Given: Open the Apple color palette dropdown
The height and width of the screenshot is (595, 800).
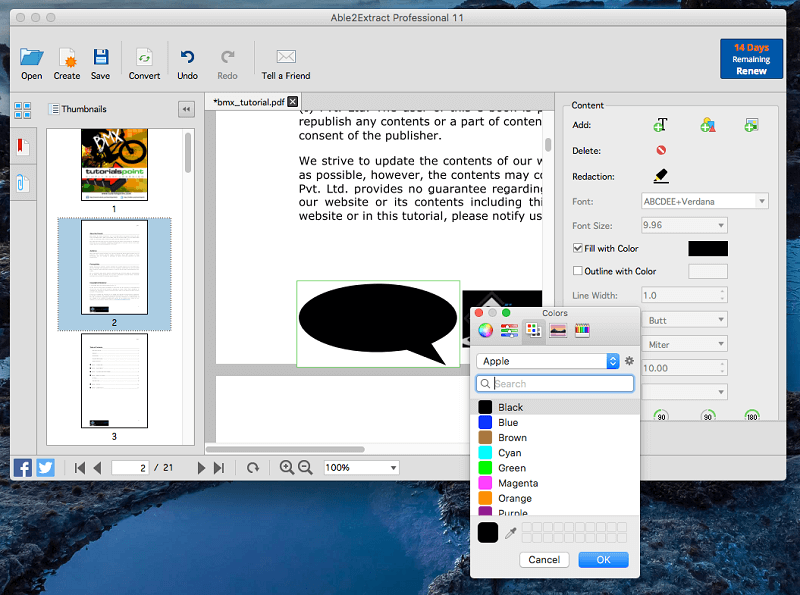Looking at the screenshot, I should point(547,361).
